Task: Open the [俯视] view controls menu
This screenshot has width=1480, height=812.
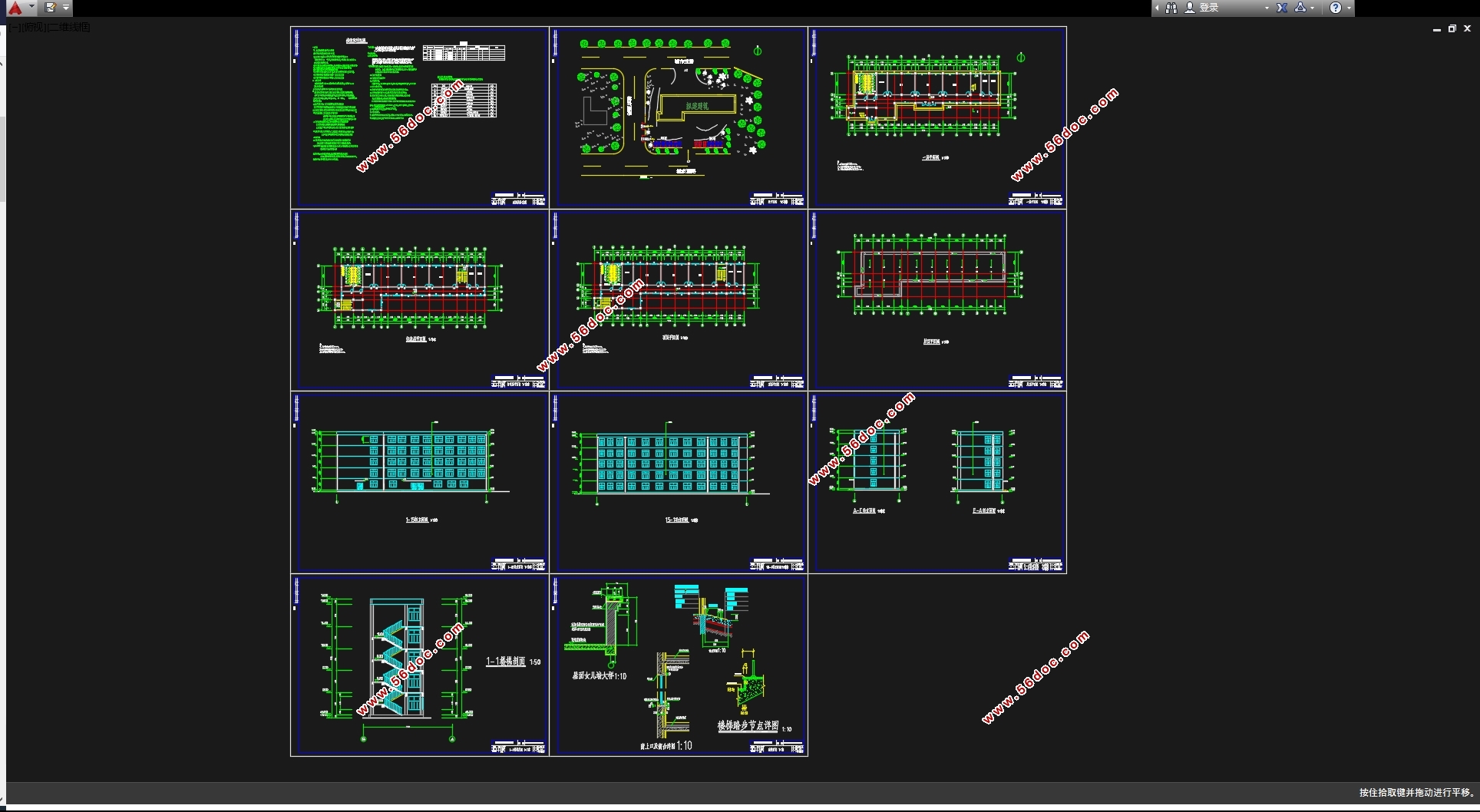Action: point(34,28)
